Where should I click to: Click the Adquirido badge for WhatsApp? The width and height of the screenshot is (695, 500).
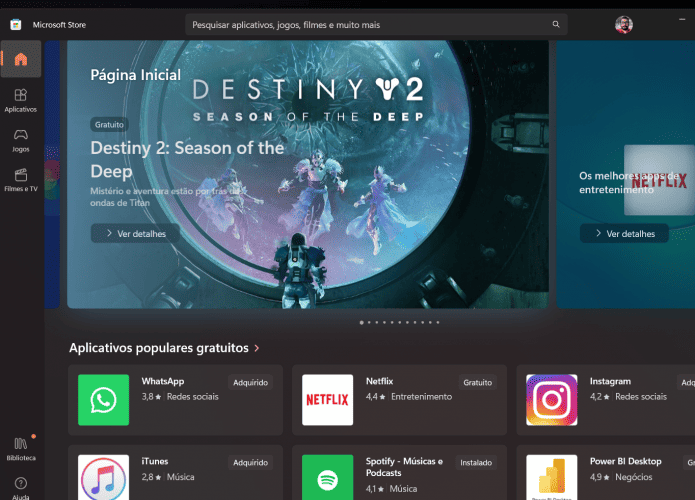(x=250, y=382)
